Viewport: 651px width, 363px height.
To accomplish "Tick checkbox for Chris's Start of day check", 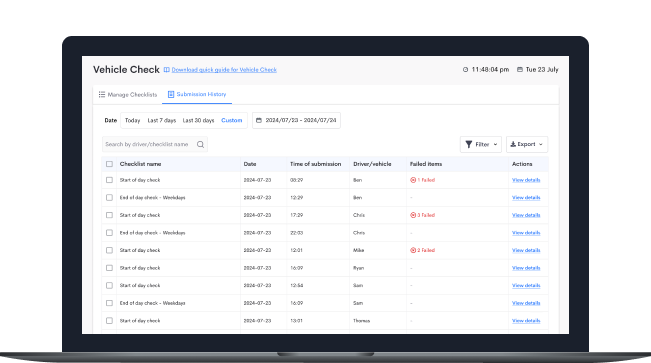I will (109, 215).
